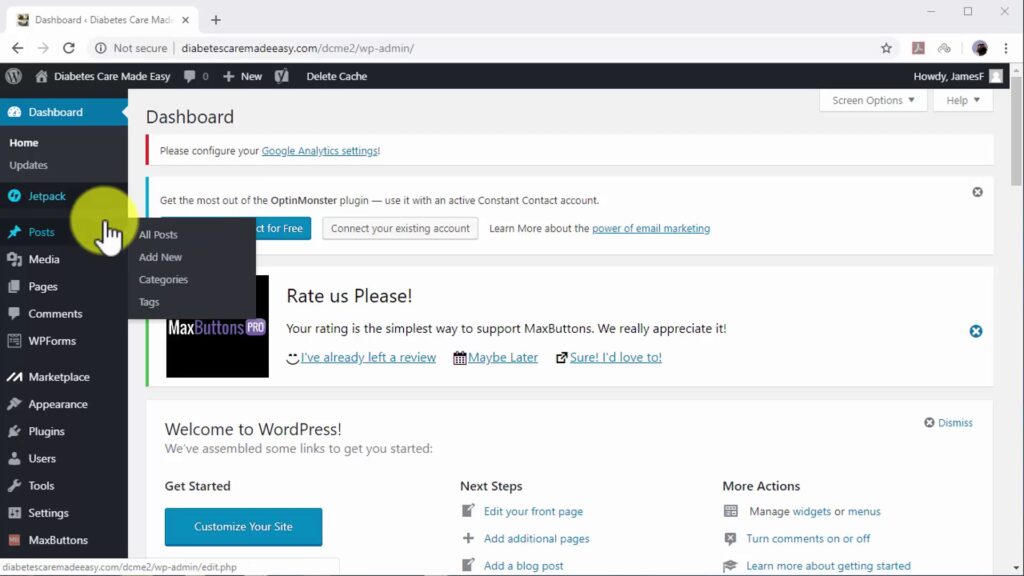This screenshot has width=1024, height=576.
Task: Bookmark the page with the star icon
Action: click(x=886, y=48)
